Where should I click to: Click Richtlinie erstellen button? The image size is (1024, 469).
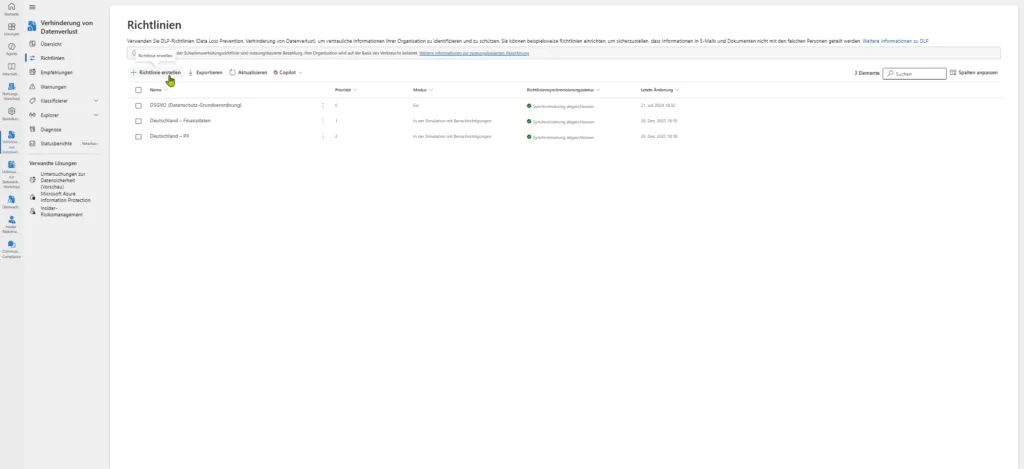[156, 73]
